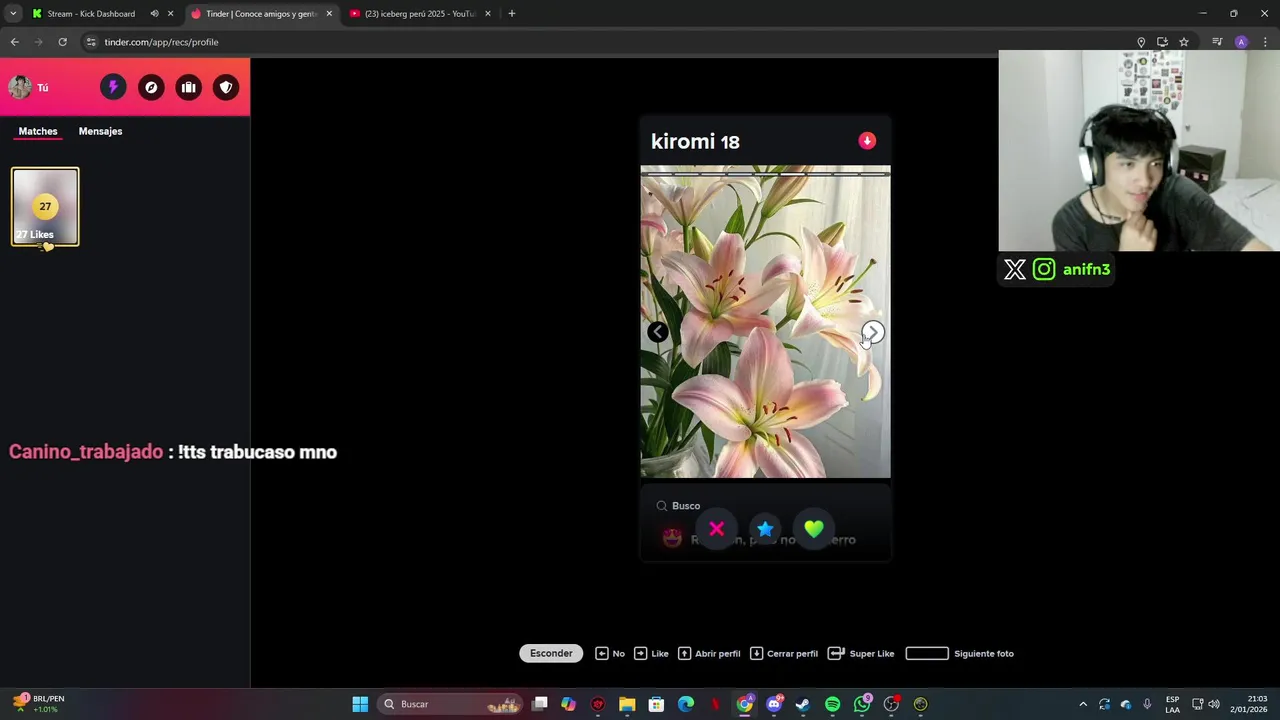This screenshot has width=1280, height=720.
Task: Show hidden system tray icons
Action: (x=1082, y=704)
